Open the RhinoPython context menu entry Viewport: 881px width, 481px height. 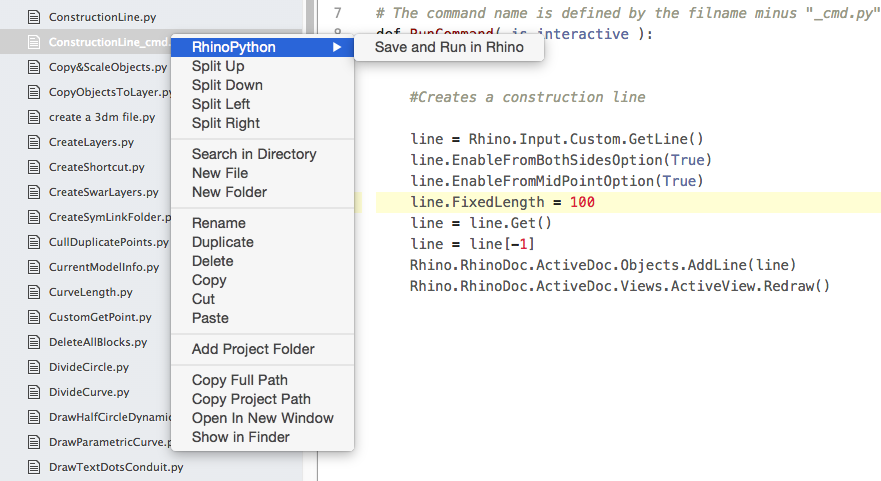[x=262, y=47]
